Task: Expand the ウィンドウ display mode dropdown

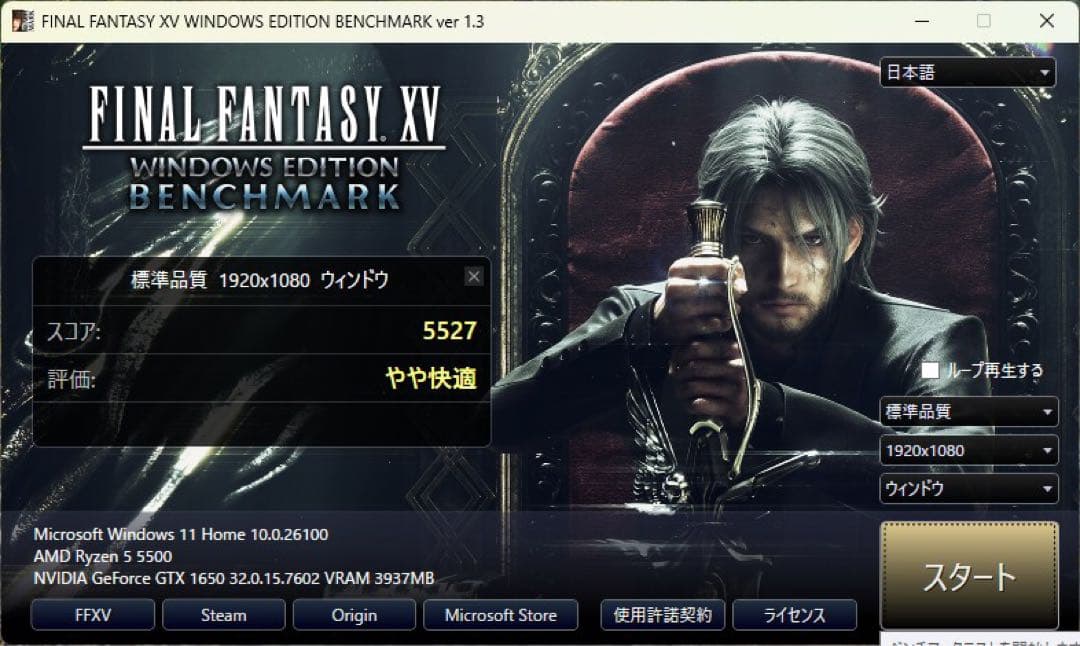Action: click(x=968, y=489)
